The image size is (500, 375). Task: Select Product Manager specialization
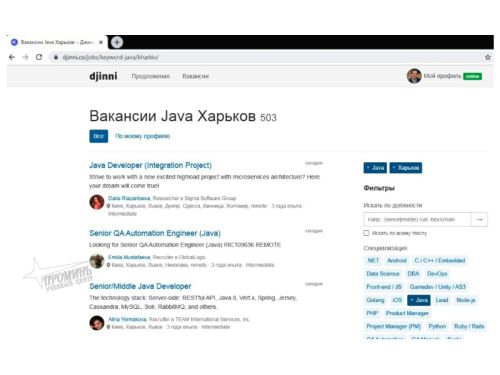pos(407,313)
